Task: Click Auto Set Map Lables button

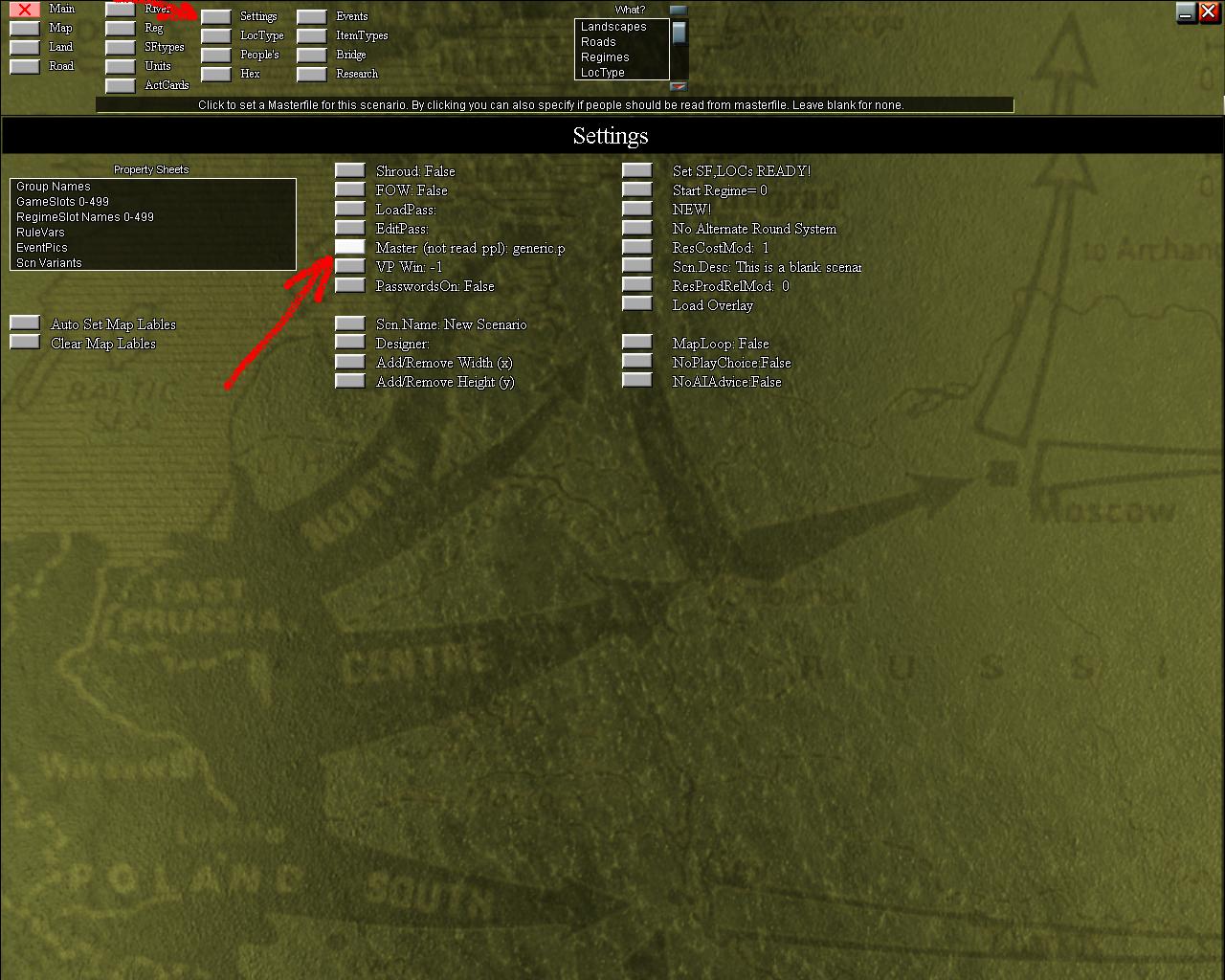Action: coord(25,323)
